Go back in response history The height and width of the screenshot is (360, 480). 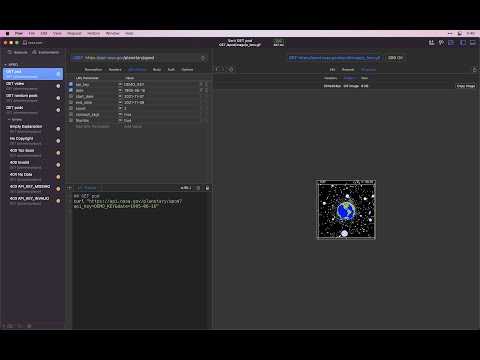click(217, 69)
